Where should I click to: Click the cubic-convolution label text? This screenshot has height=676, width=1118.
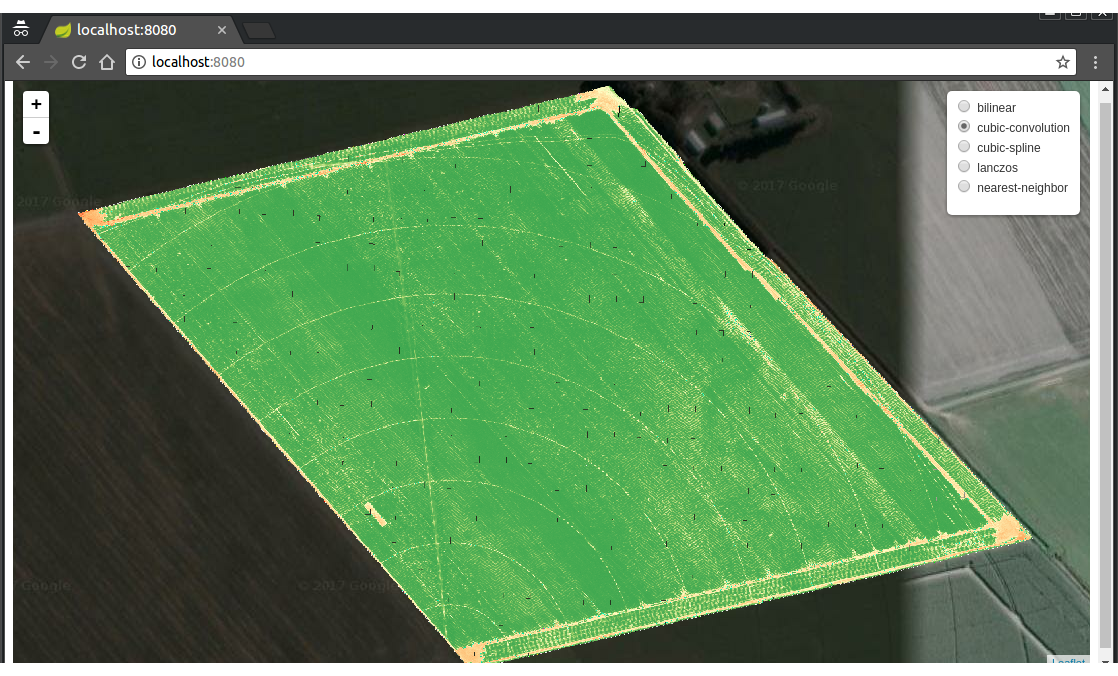(x=1021, y=127)
